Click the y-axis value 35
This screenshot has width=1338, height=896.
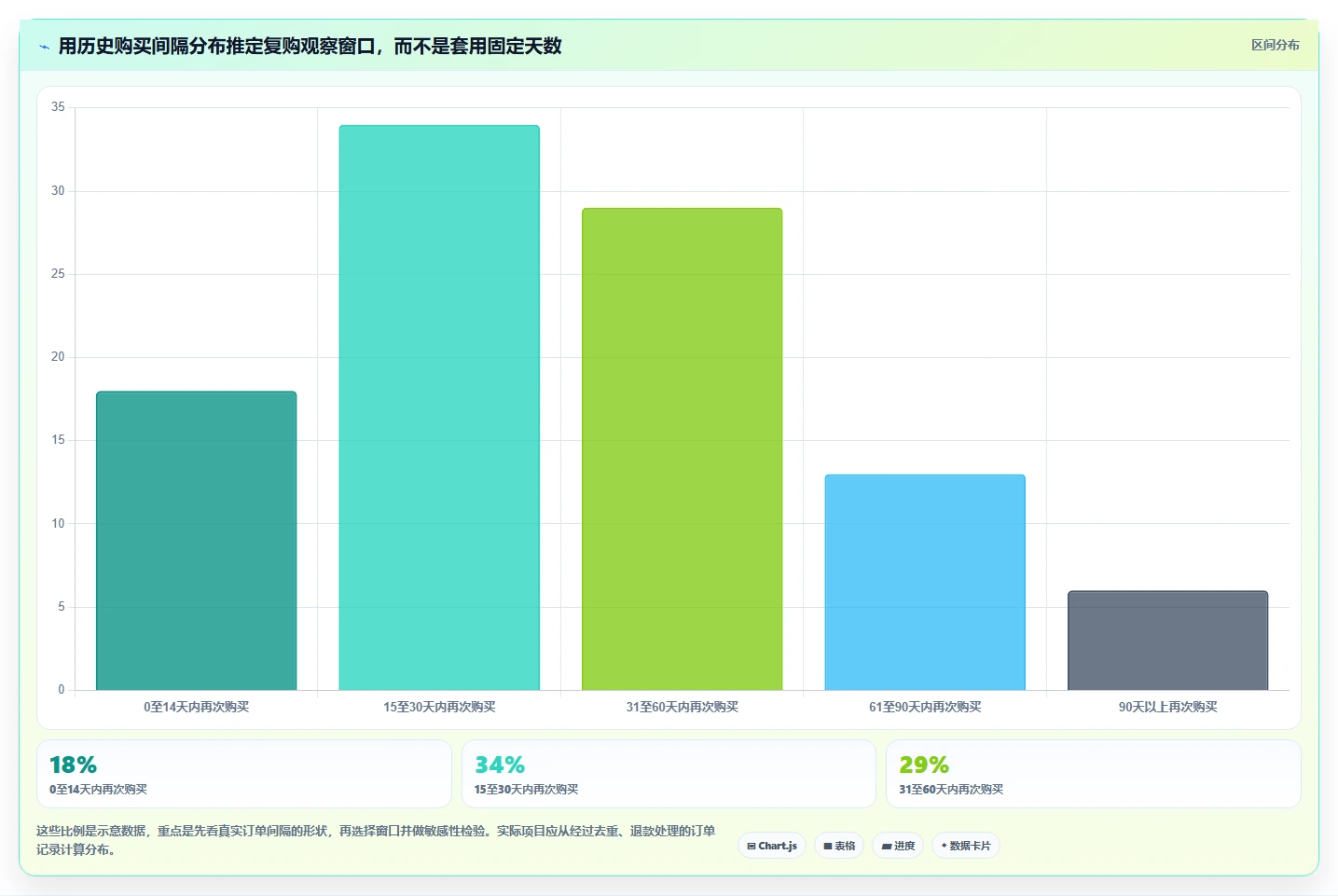point(58,107)
